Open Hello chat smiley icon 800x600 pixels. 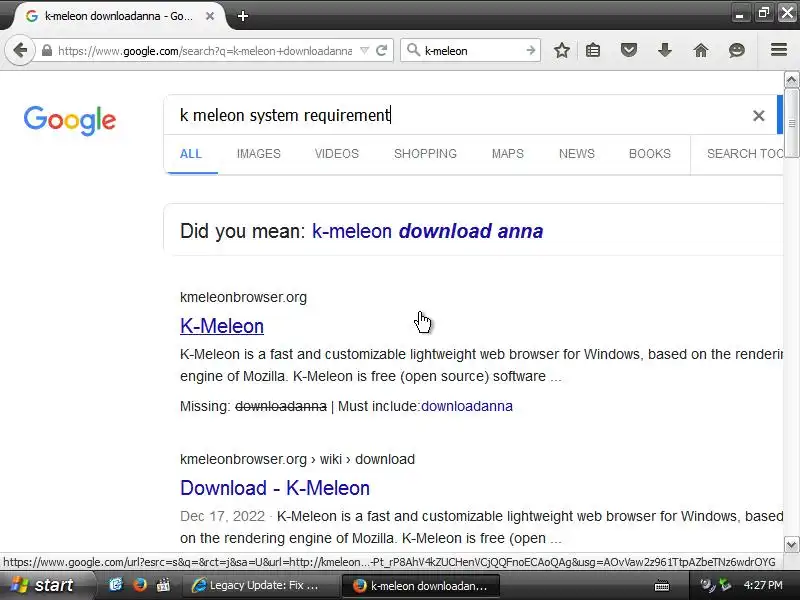tap(736, 50)
